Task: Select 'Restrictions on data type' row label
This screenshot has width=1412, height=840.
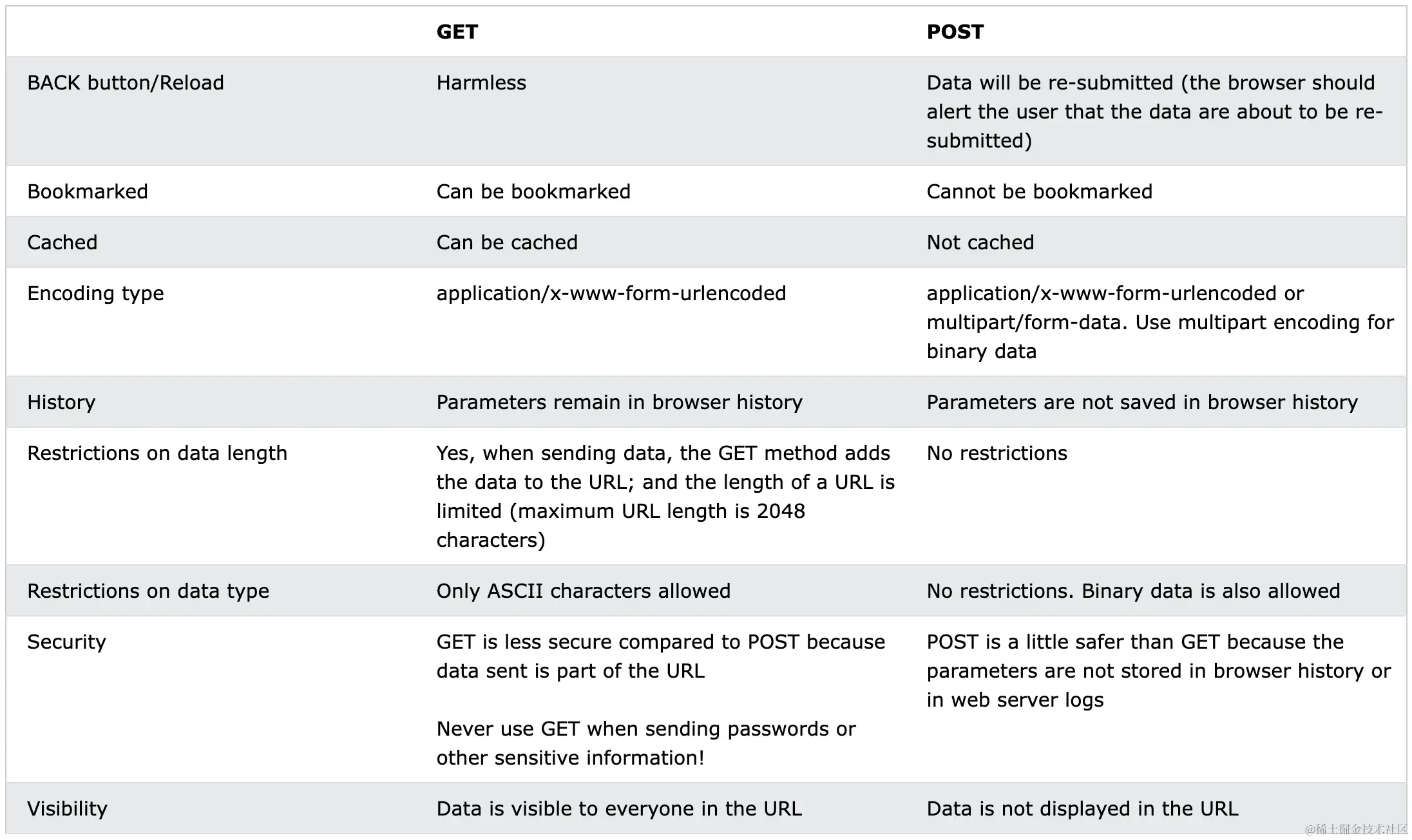Action: [148, 591]
